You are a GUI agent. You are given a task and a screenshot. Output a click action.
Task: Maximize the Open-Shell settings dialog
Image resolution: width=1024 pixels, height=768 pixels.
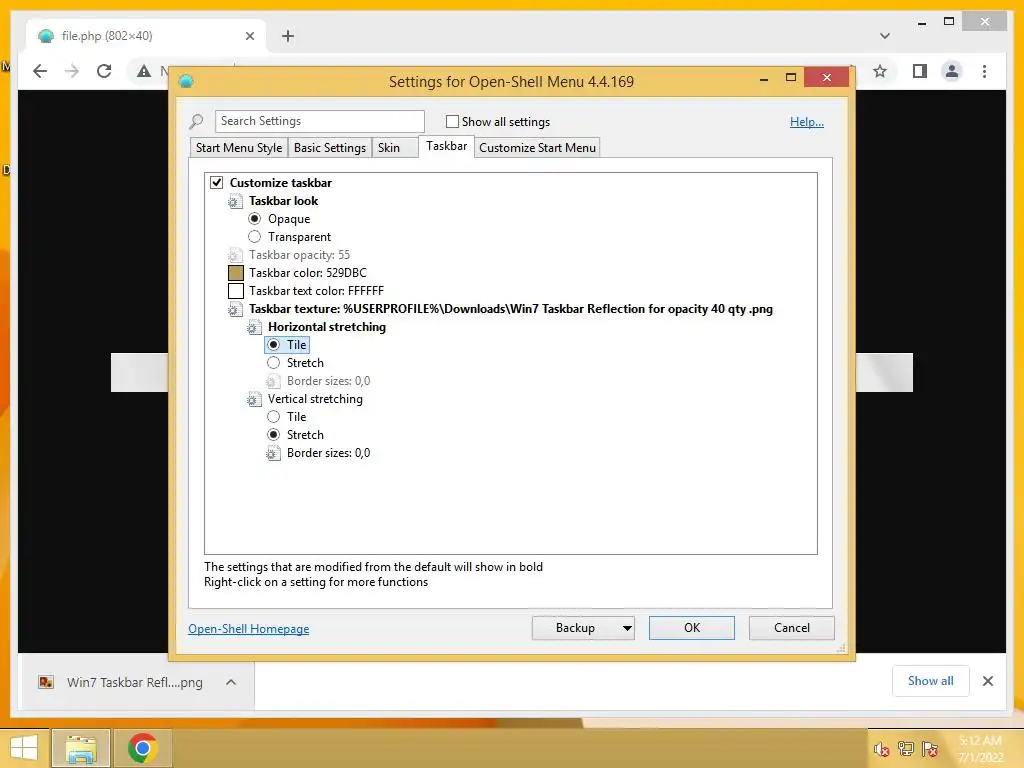791,78
